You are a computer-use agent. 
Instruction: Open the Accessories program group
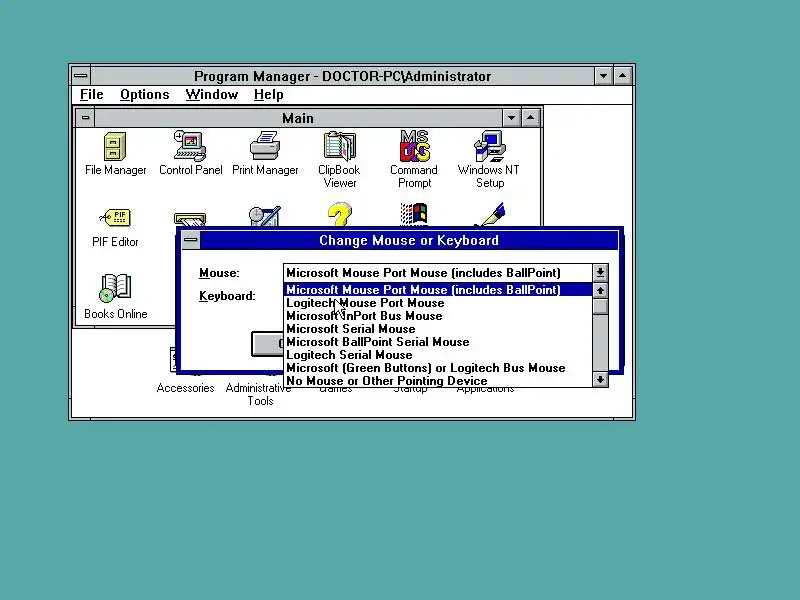tap(185, 388)
